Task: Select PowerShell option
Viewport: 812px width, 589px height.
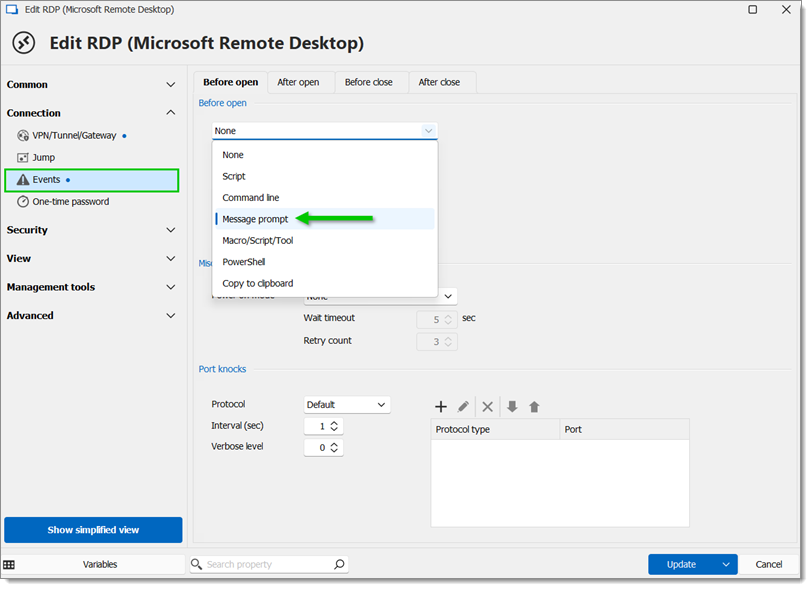Action: point(325,262)
